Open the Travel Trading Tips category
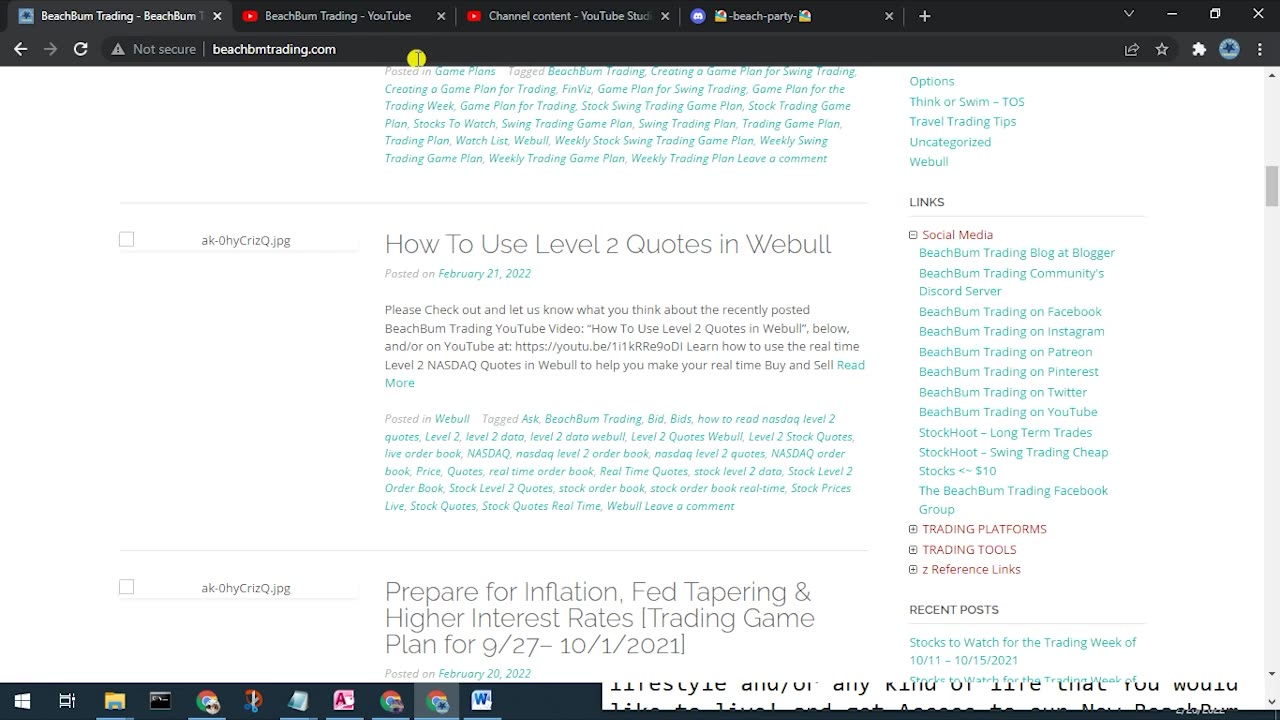Image resolution: width=1280 pixels, height=720 pixels. 962,121
